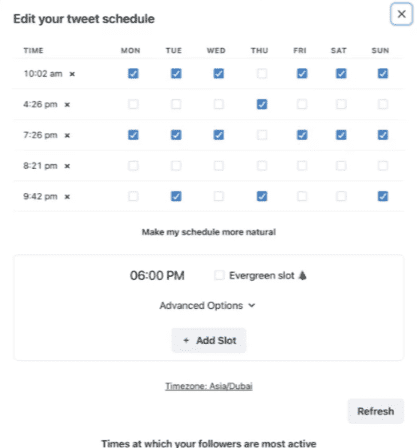Remove the 10:02 am time slot
Screen dimensions: 417x448
[72, 74]
